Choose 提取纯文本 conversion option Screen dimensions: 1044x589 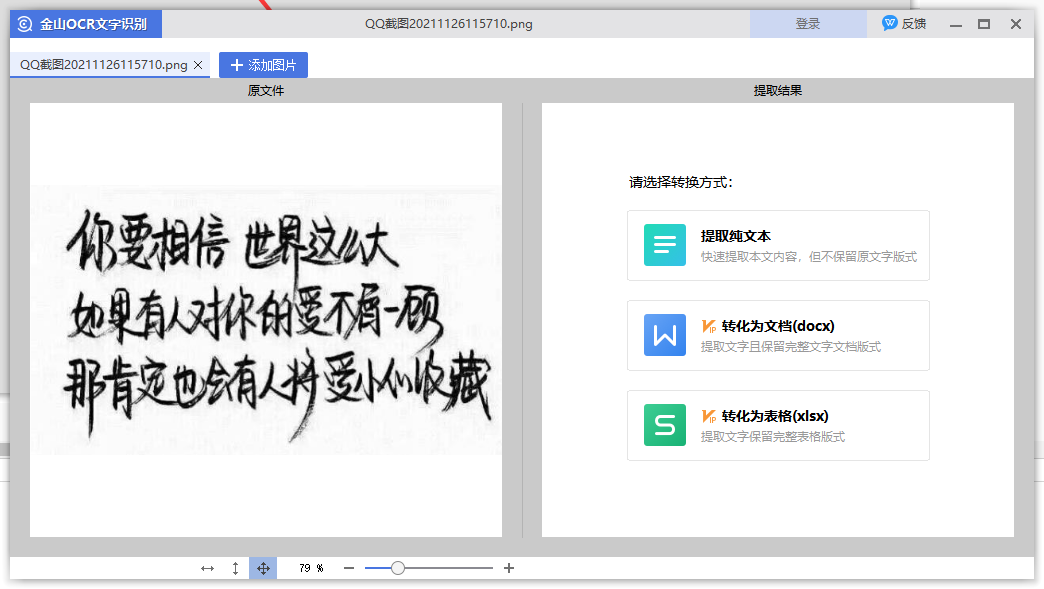[778, 246]
